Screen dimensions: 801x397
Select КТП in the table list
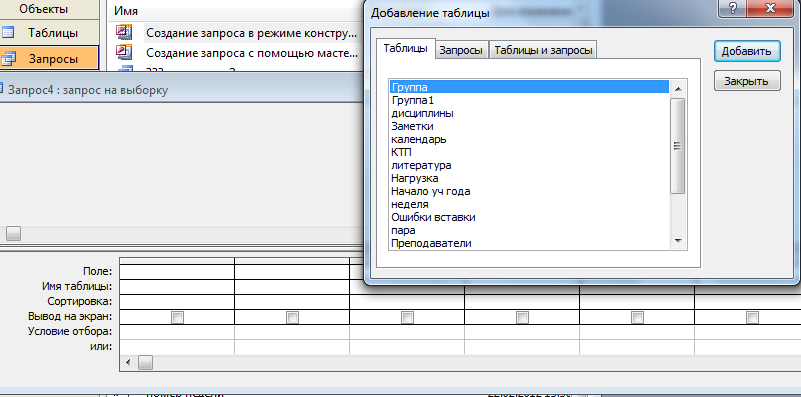[529, 152]
